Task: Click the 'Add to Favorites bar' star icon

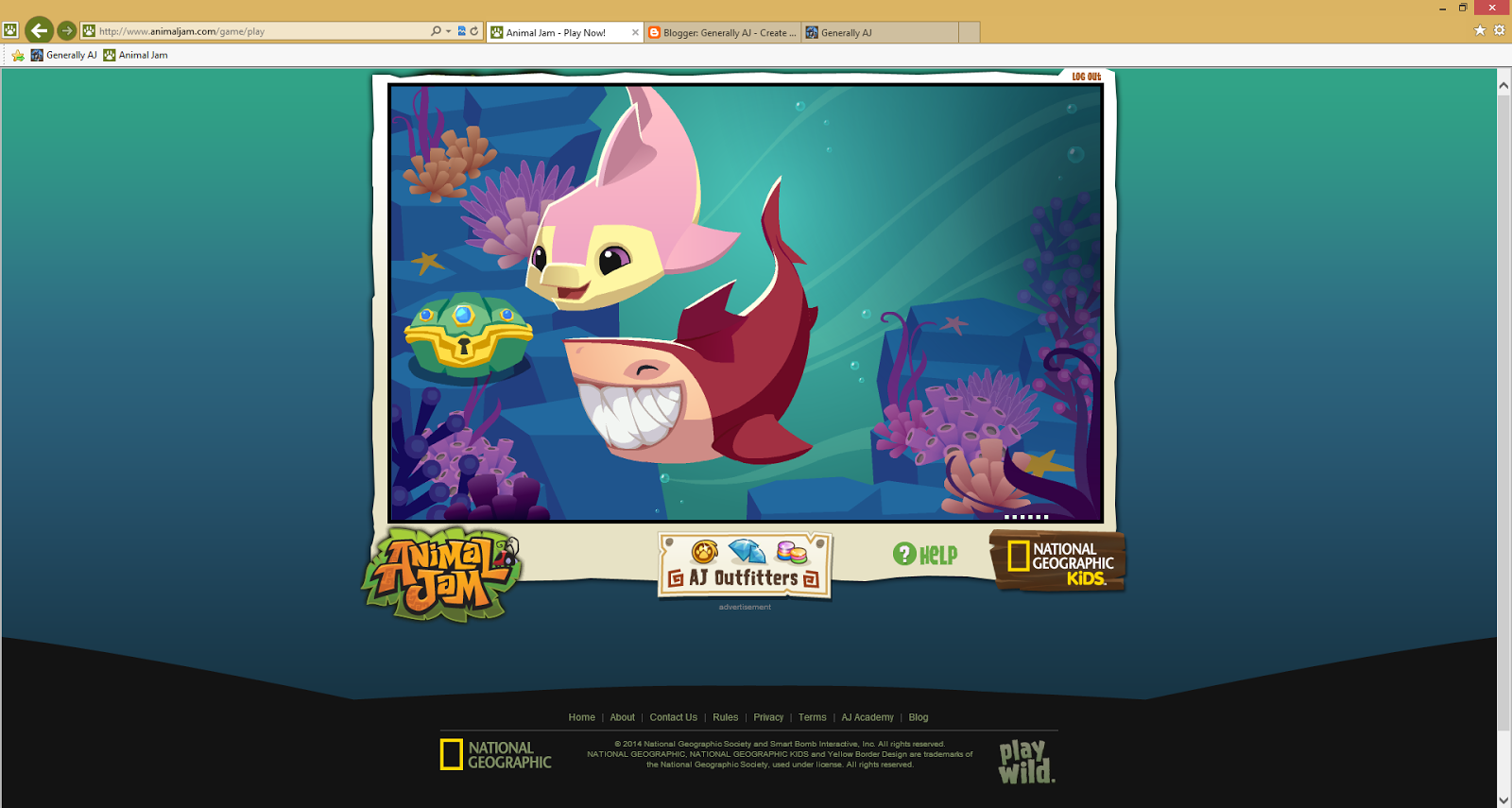Action: point(18,55)
